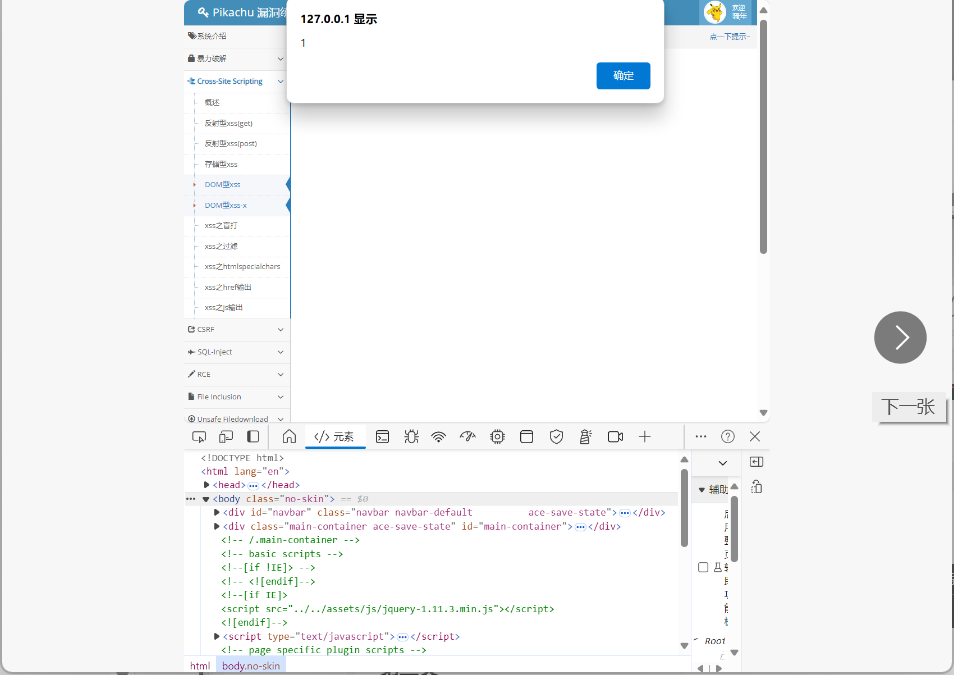Open the Sources bug icon
Viewport: 954px width, 675px height.
point(411,436)
